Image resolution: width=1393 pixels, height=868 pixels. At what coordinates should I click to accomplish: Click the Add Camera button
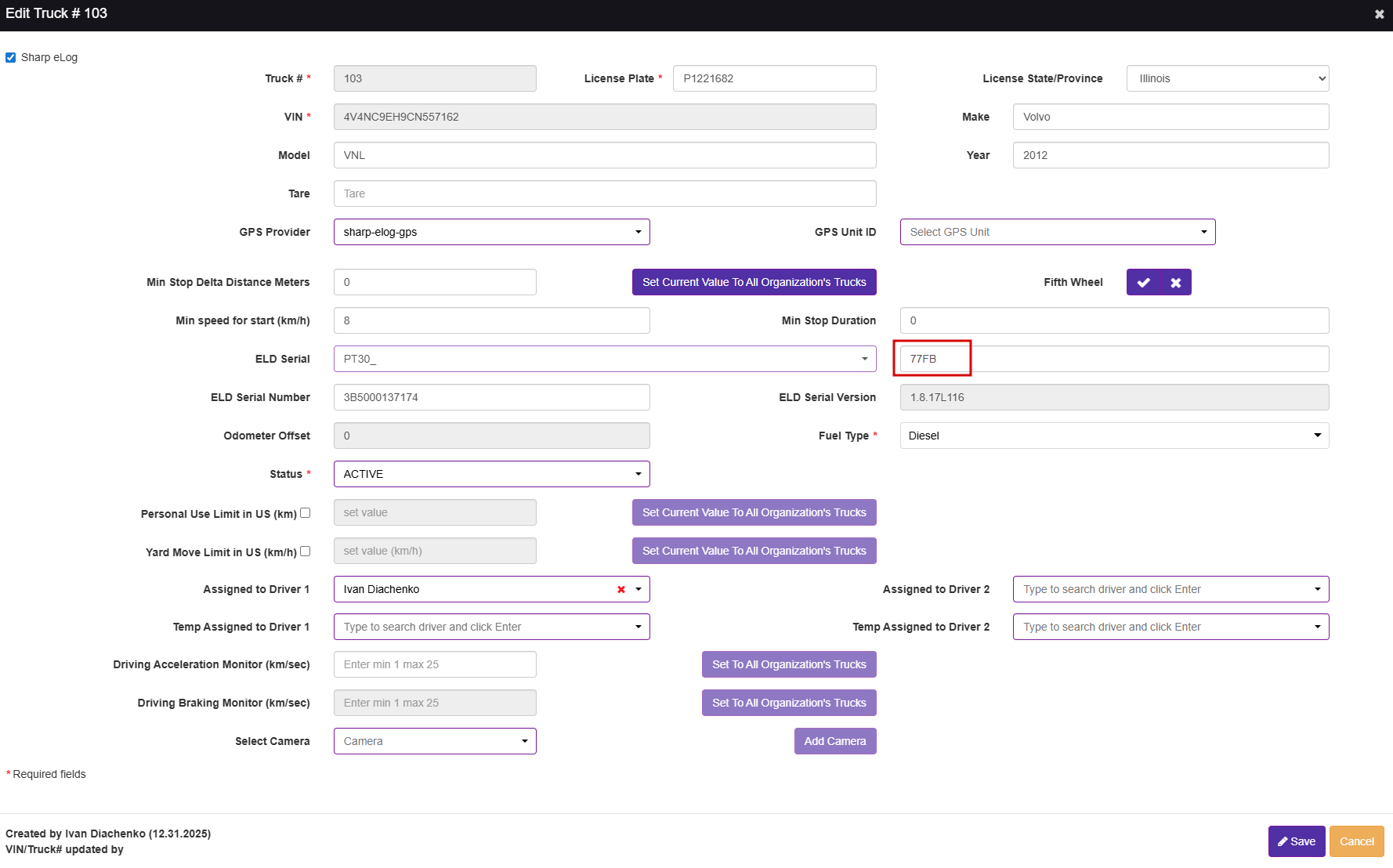pos(834,742)
